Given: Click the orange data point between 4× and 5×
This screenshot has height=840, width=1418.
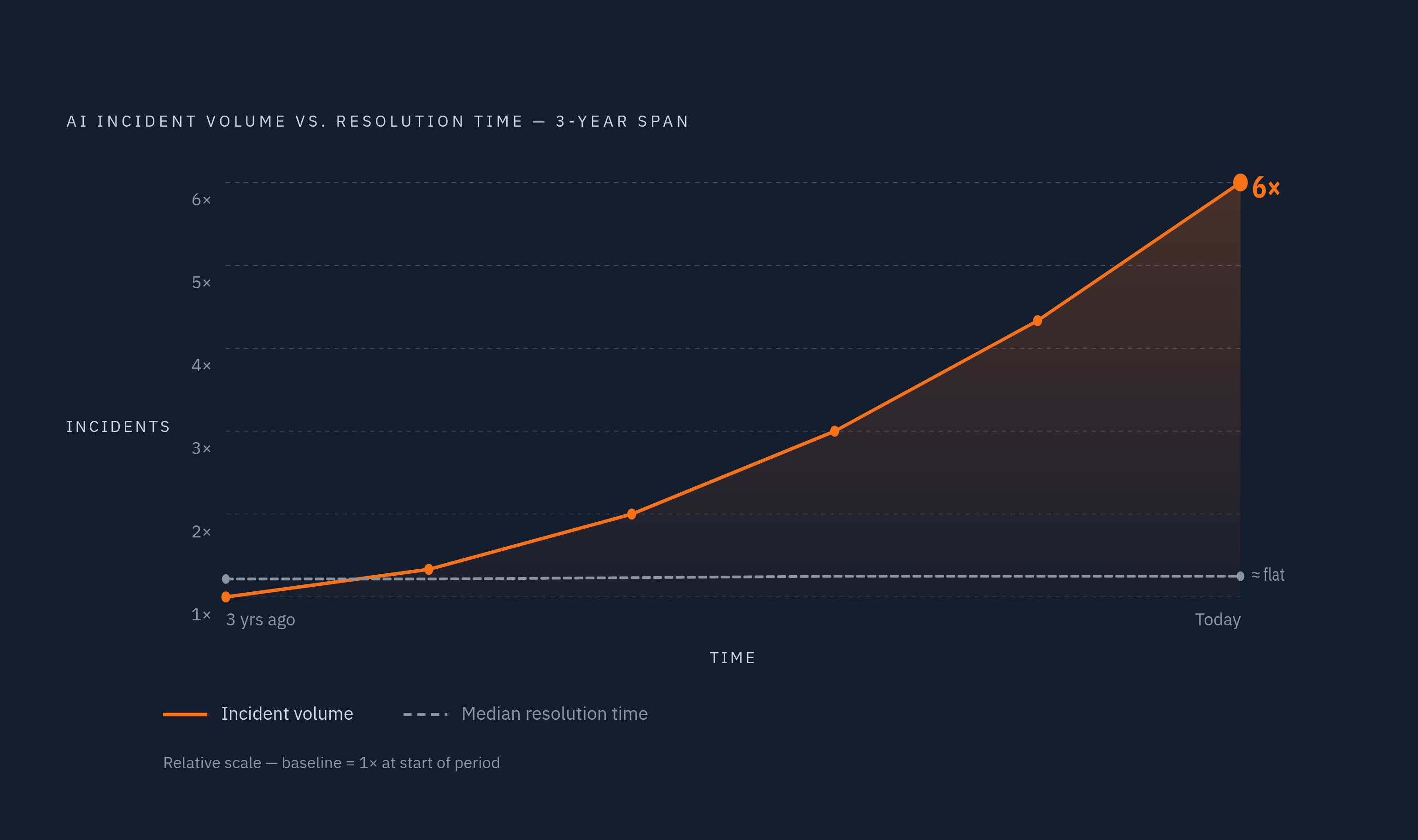Looking at the screenshot, I should (1037, 321).
